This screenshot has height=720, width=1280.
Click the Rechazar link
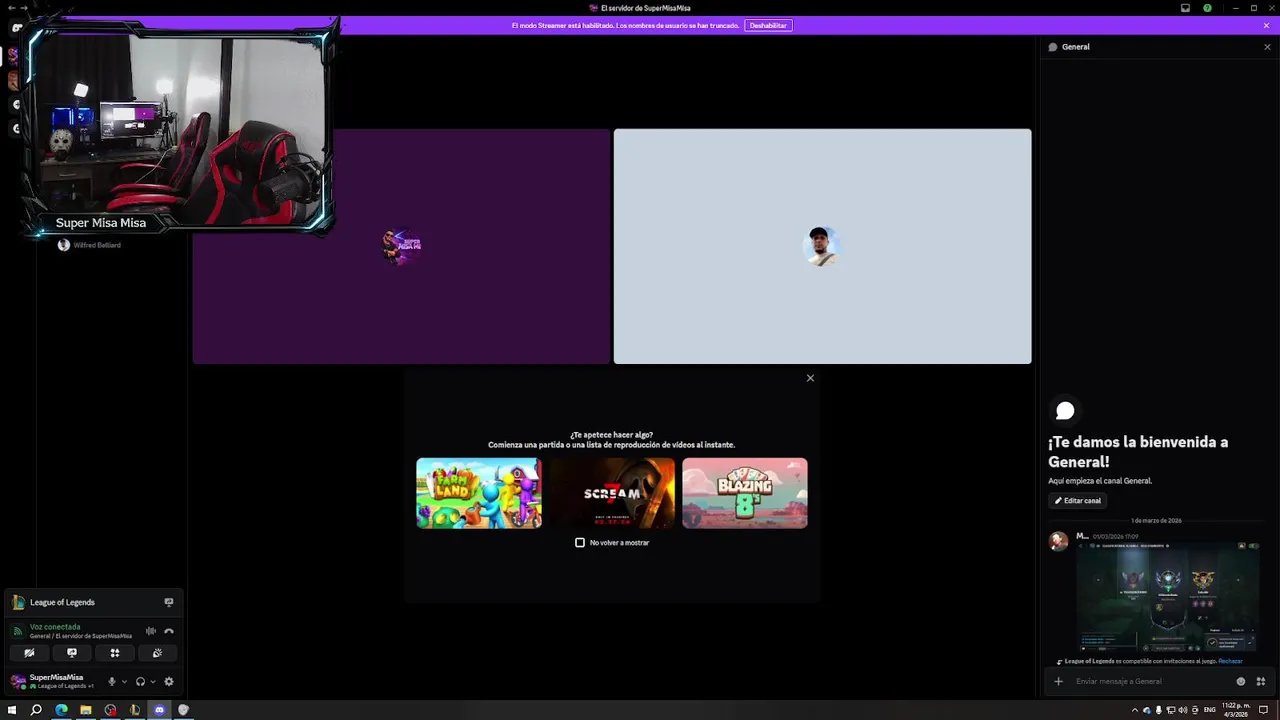(x=1230, y=661)
